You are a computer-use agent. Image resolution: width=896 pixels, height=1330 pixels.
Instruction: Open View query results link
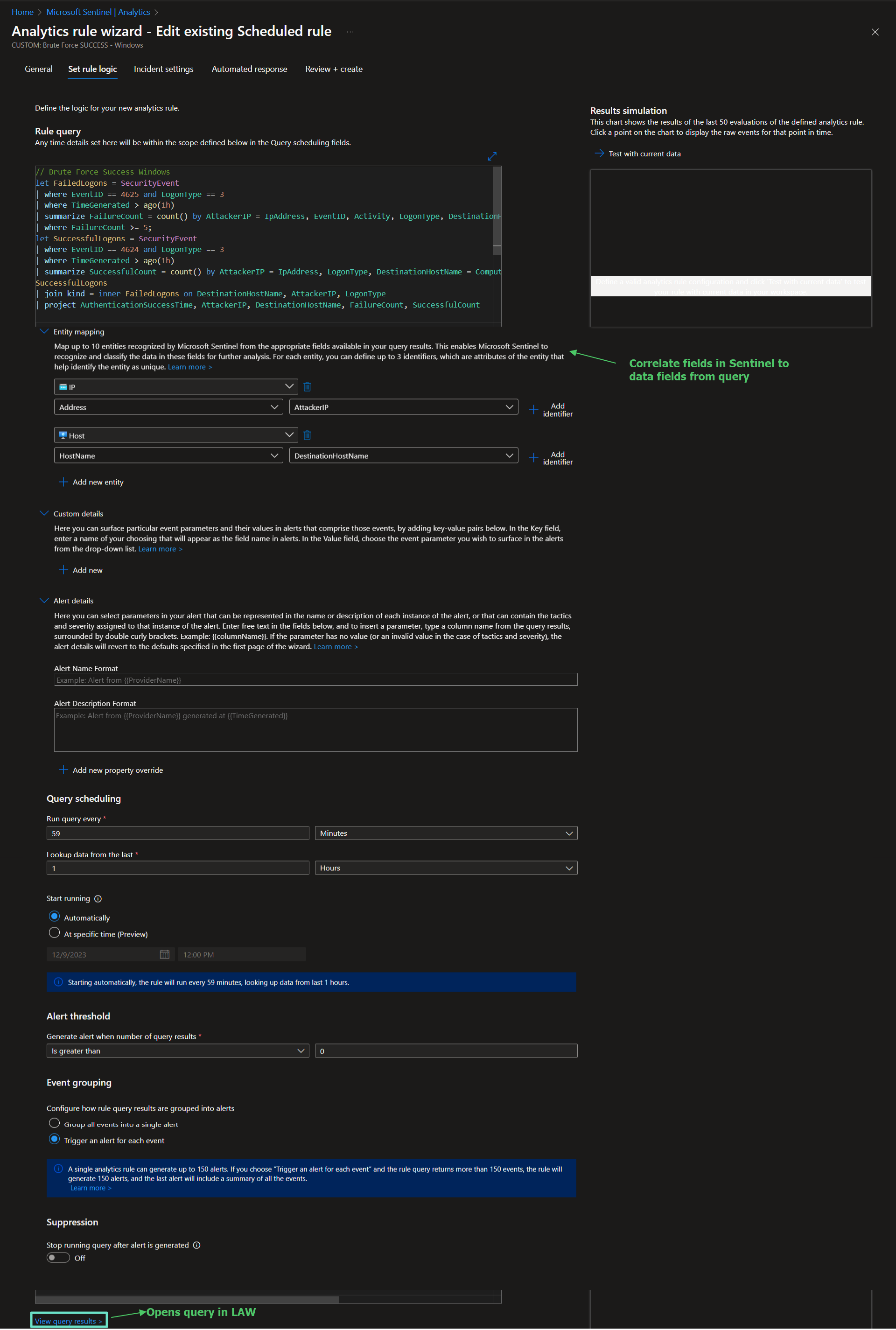click(68, 1321)
